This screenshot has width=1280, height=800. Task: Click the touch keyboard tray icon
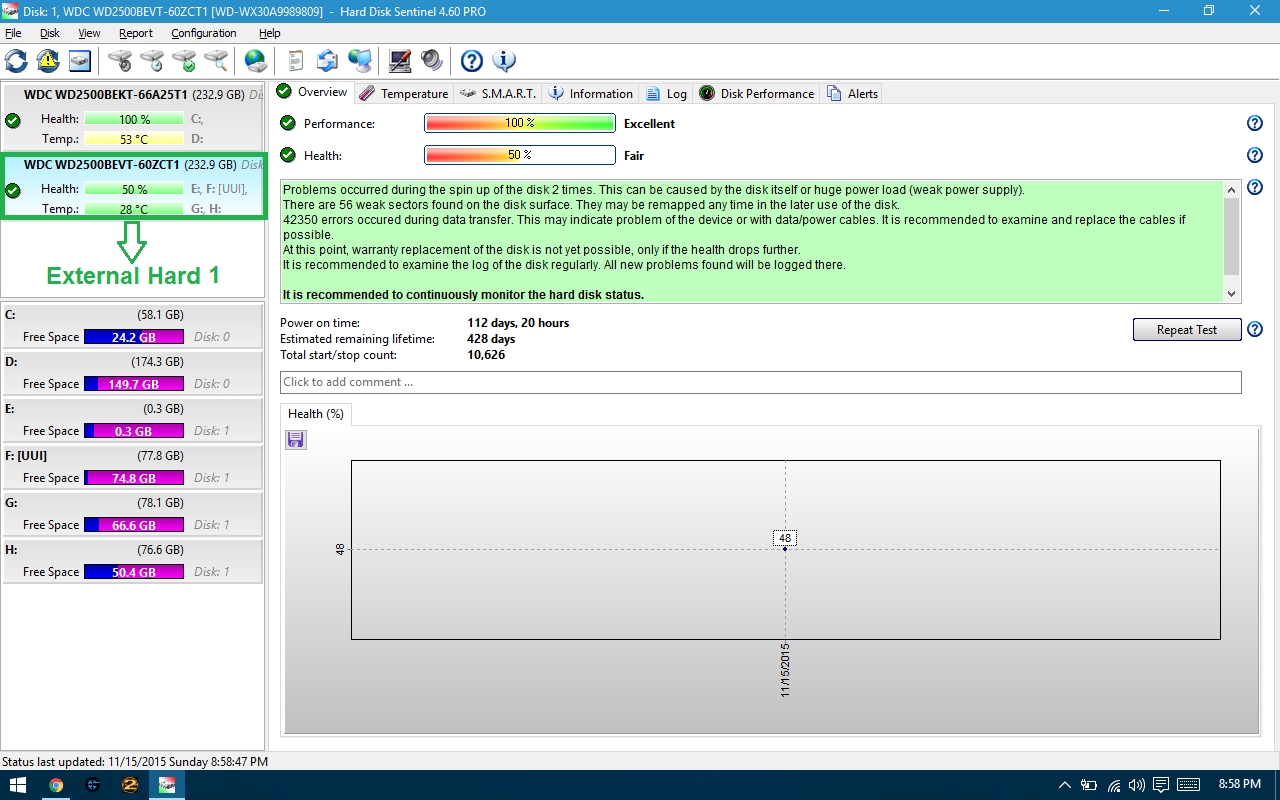coord(1188,785)
